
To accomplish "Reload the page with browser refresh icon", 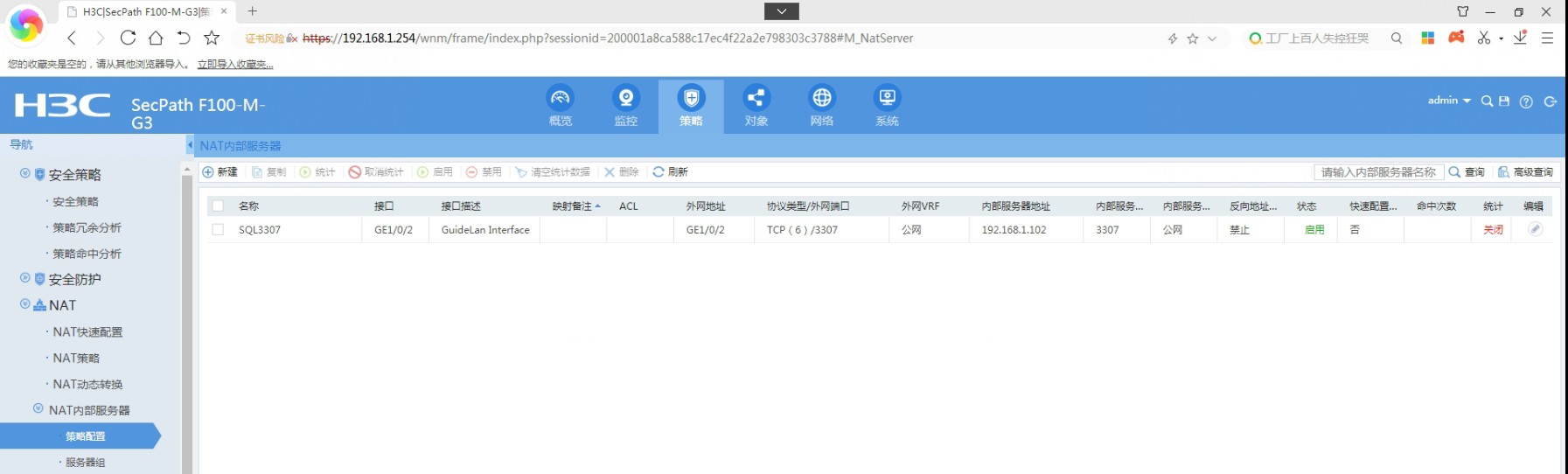I will click(128, 38).
